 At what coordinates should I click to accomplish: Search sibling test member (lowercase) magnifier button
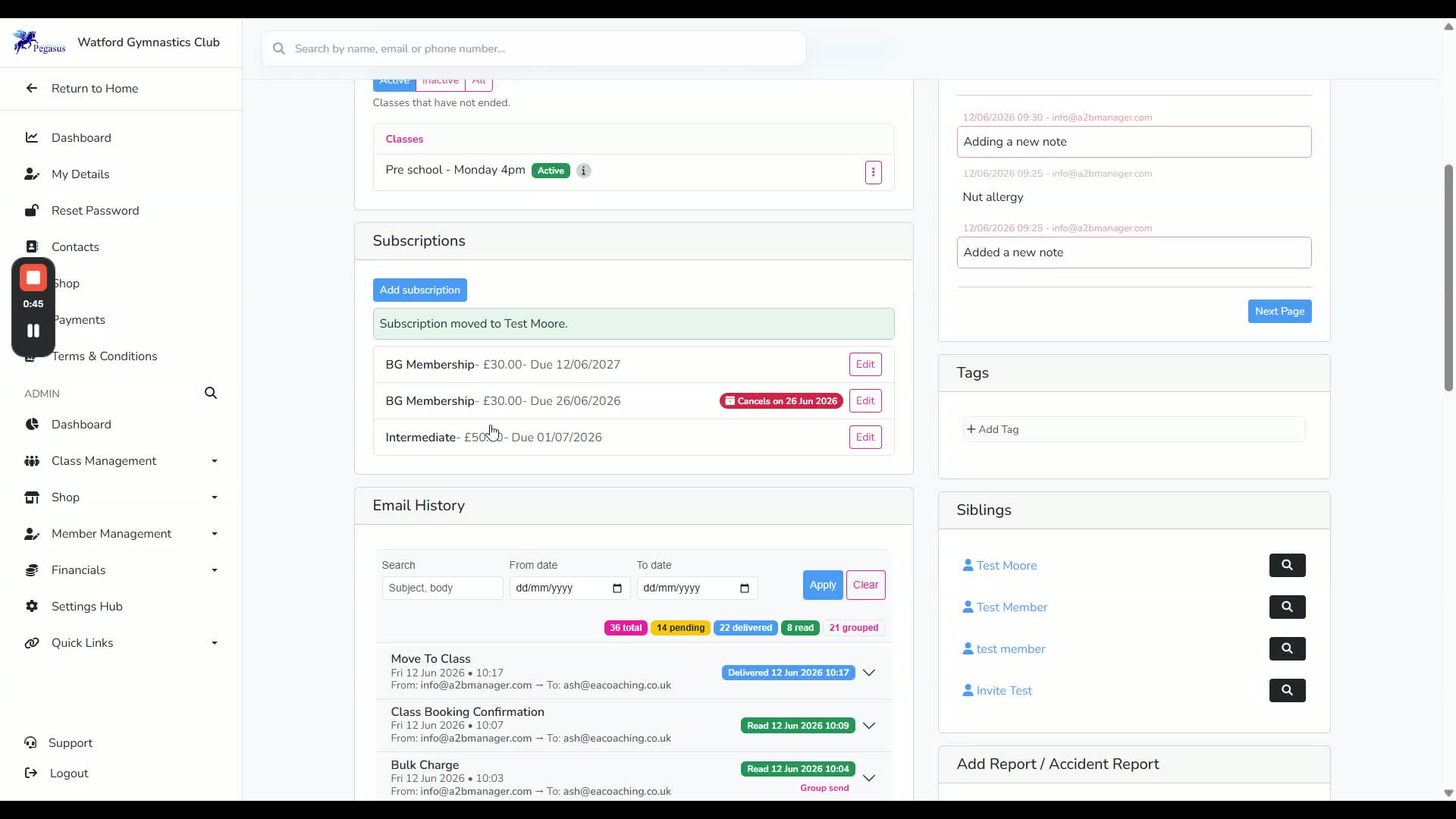click(1288, 648)
